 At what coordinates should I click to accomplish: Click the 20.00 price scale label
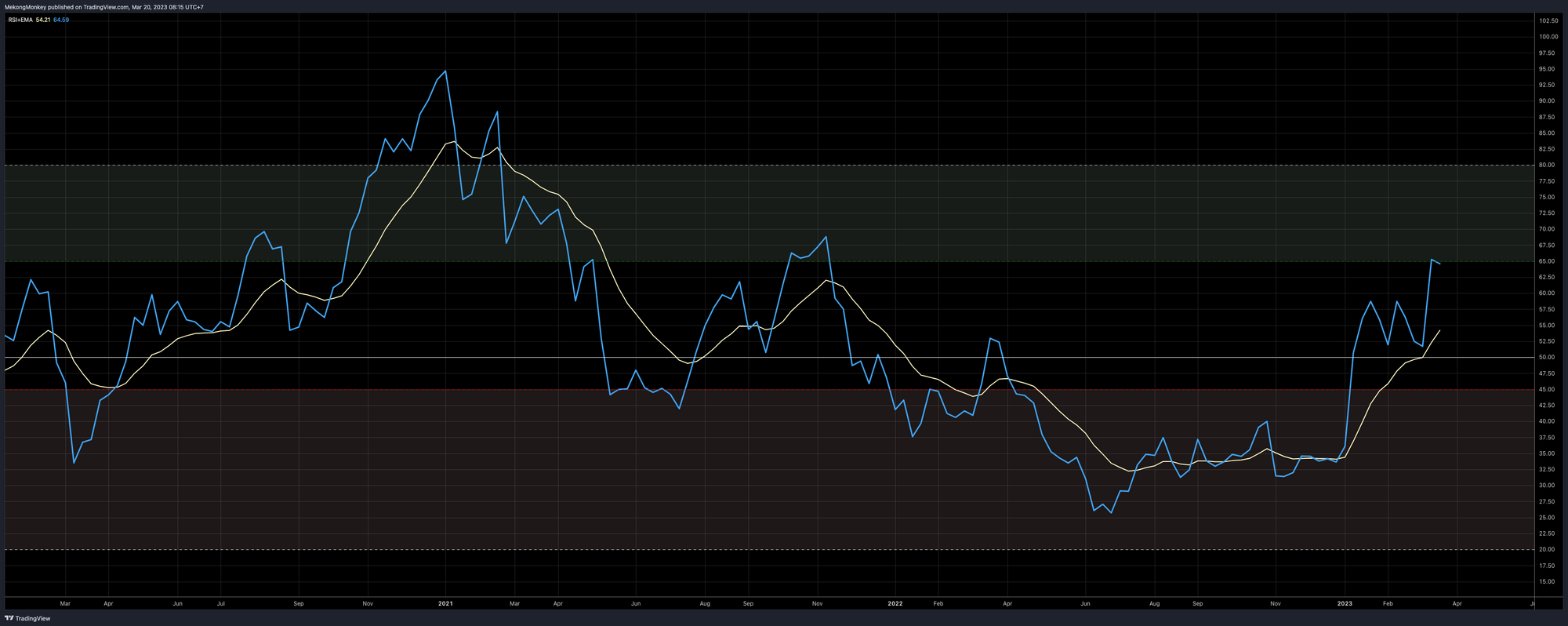1547,550
